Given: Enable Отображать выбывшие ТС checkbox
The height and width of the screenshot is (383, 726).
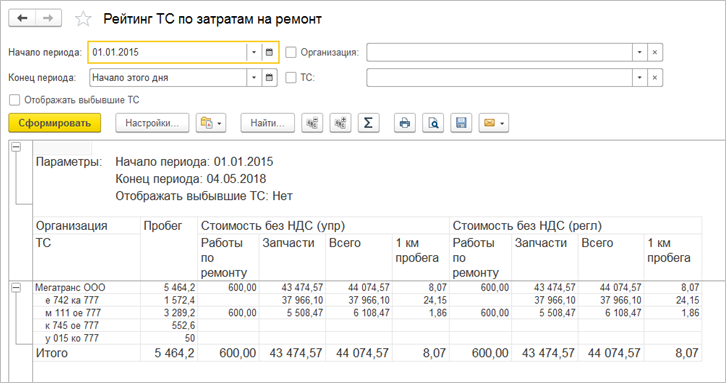Looking at the screenshot, I should (15, 100).
